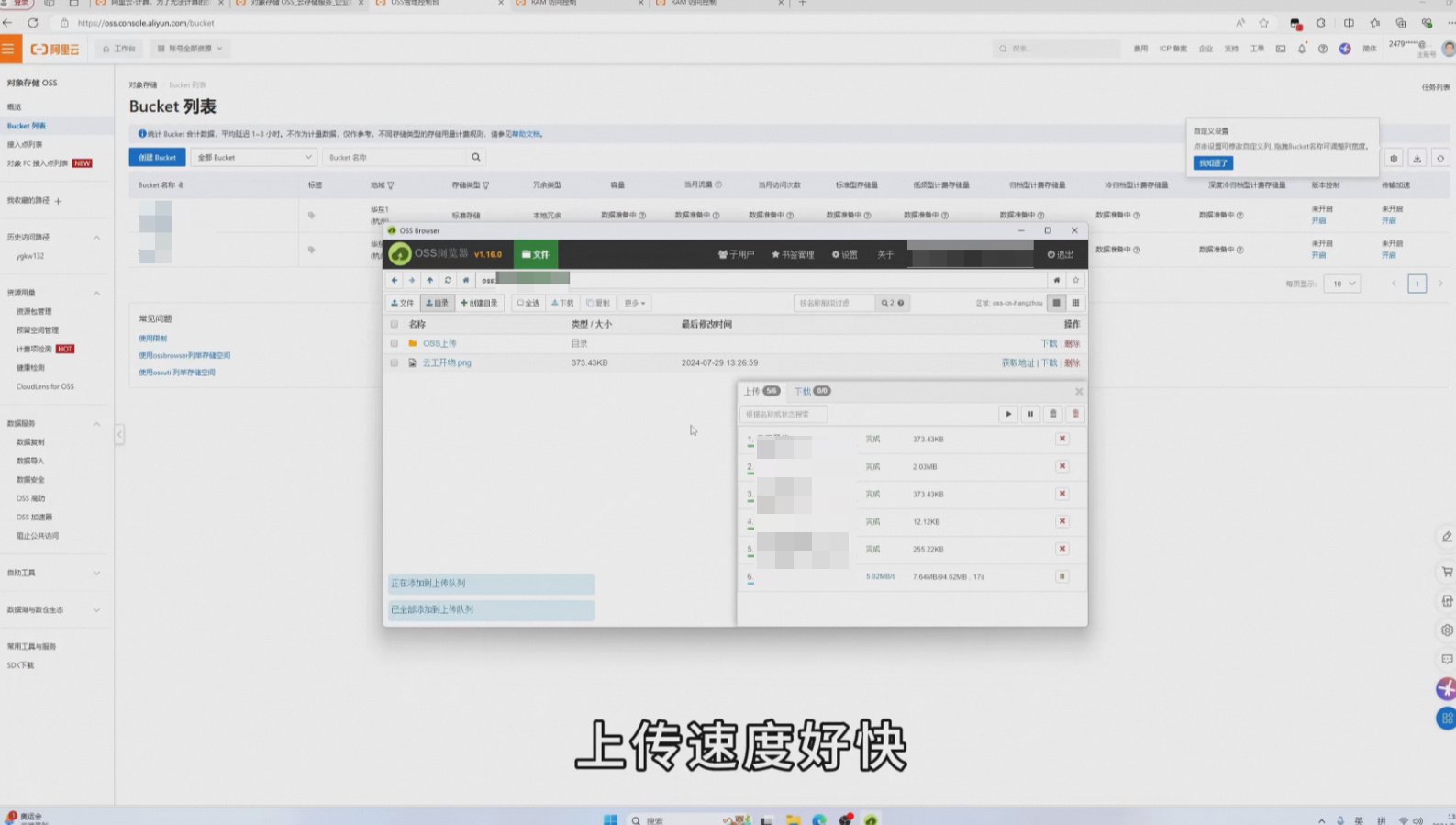Image resolution: width=1456 pixels, height=825 pixels.
Task: Pause all transfers in the upload panel
Action: pos(1030,414)
